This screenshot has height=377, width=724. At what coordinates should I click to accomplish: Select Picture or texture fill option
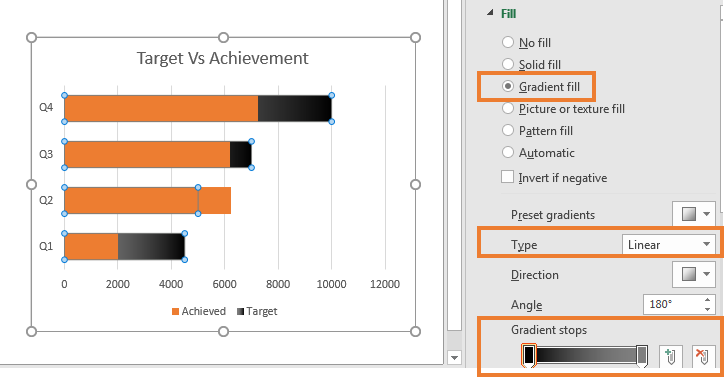click(x=508, y=109)
